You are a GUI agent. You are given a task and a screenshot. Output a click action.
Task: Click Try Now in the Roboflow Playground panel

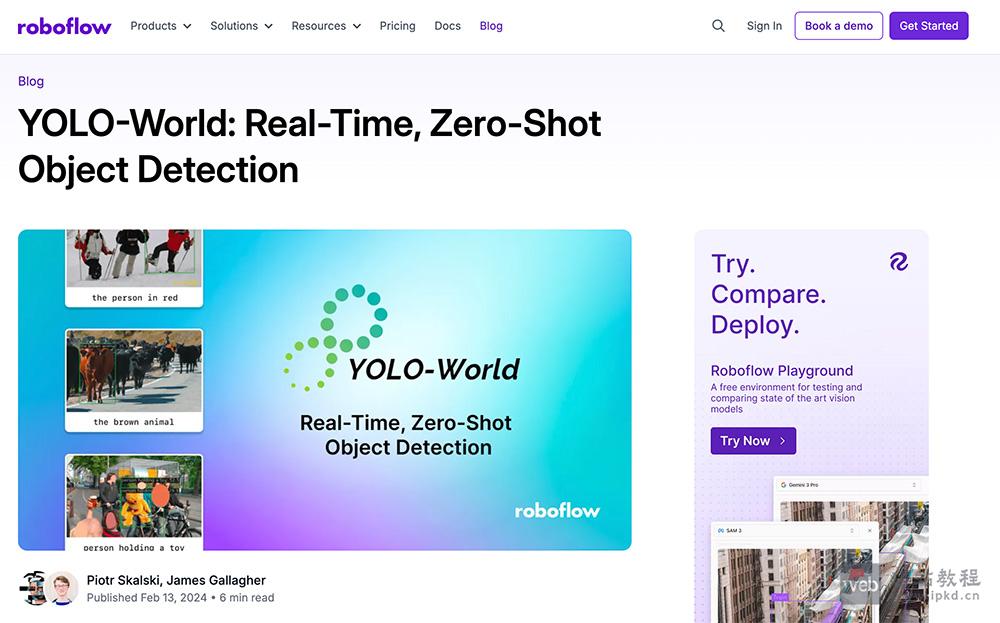point(753,440)
